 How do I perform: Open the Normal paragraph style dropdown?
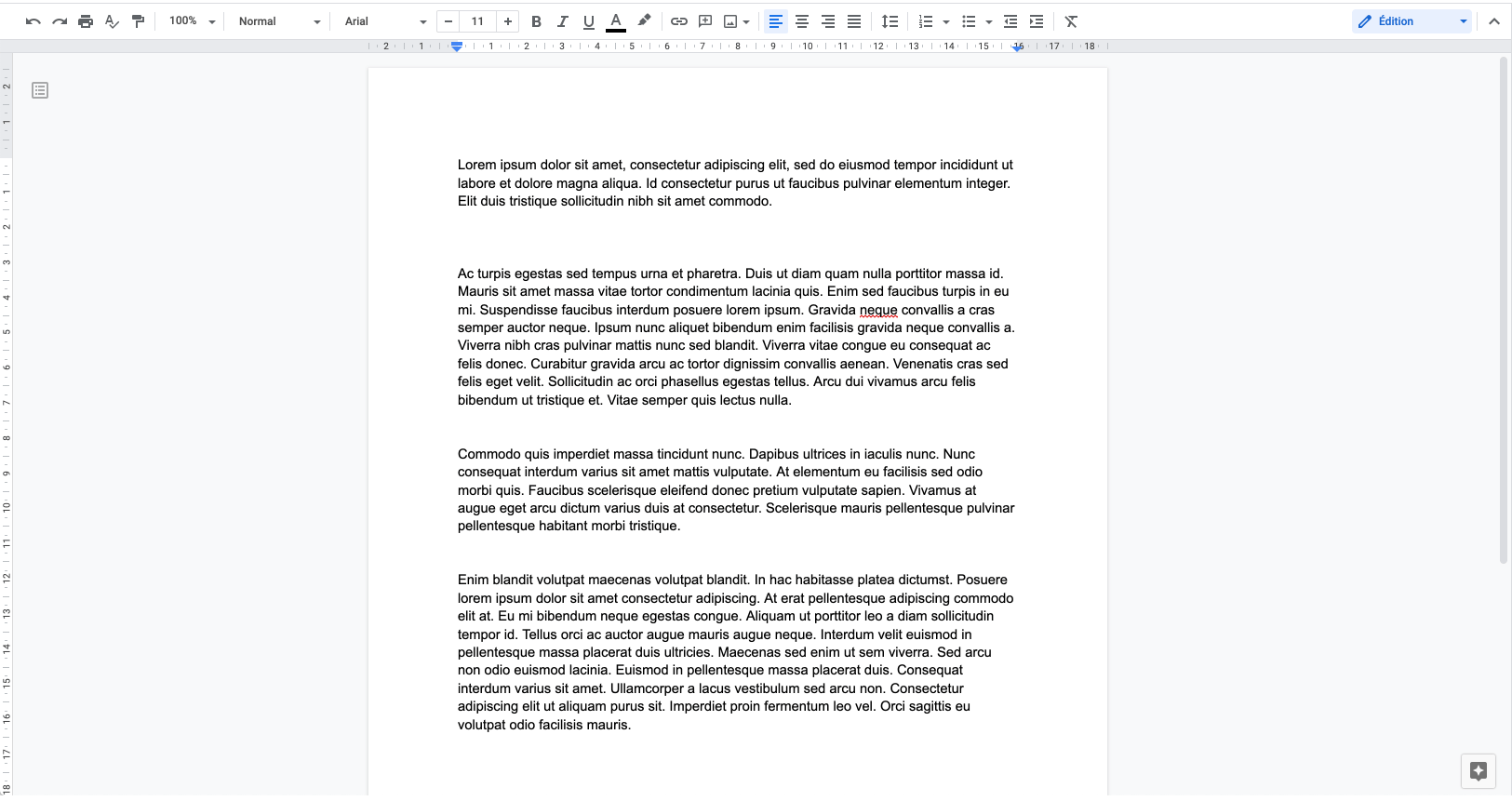[278, 21]
